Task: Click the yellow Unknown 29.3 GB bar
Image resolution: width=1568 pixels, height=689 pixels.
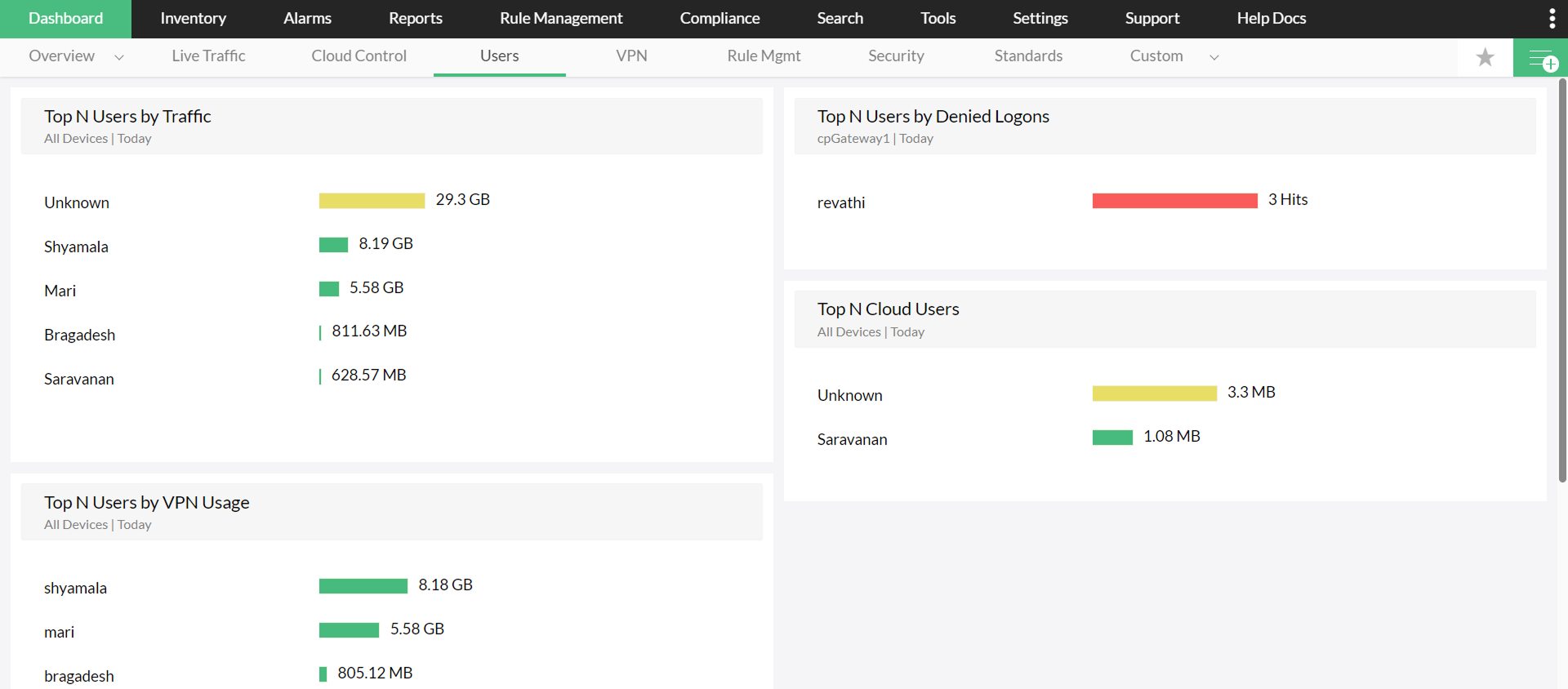Action: click(x=372, y=201)
